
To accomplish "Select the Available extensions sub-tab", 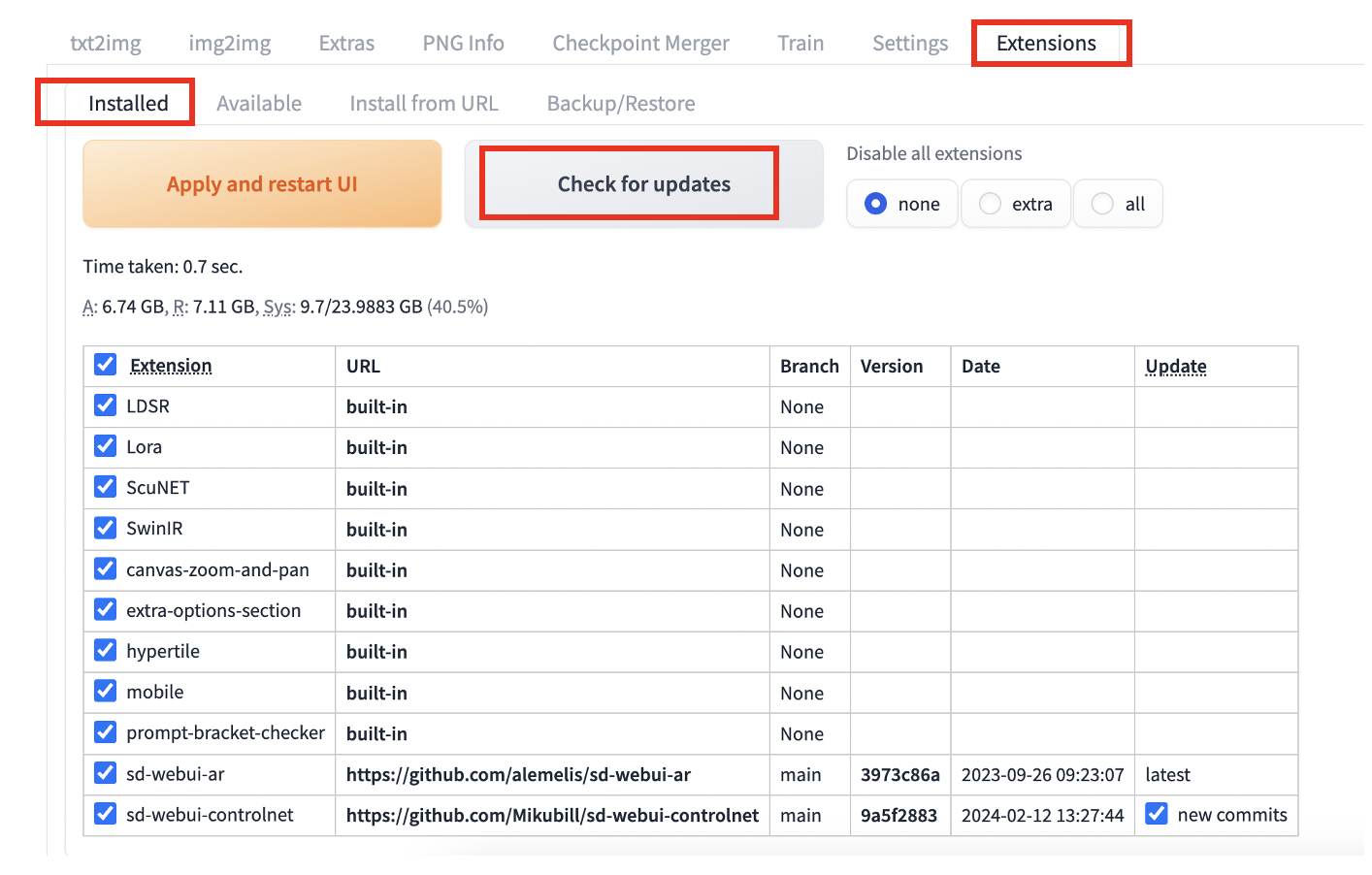I will (259, 104).
